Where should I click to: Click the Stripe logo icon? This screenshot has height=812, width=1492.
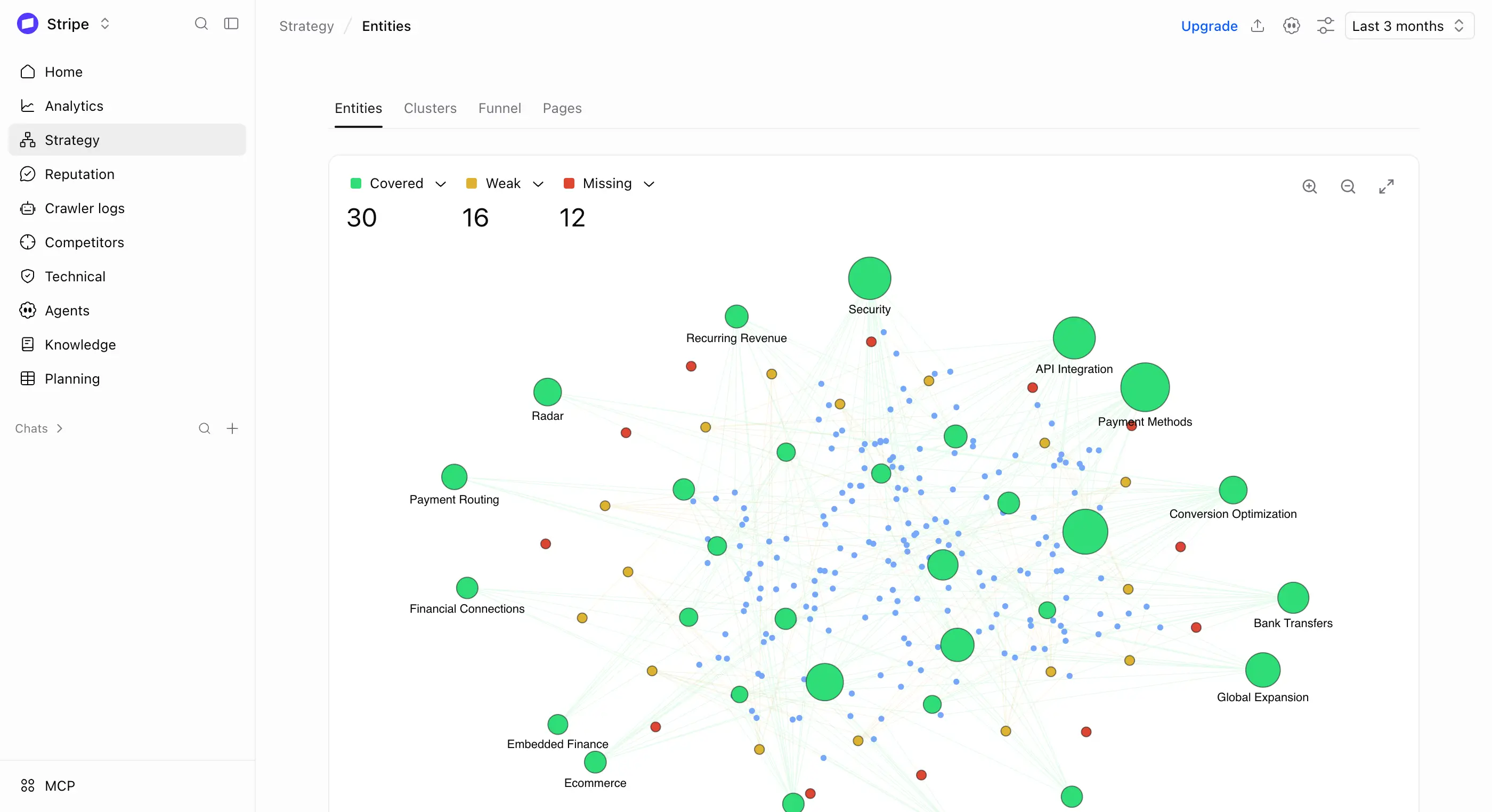[x=28, y=24]
